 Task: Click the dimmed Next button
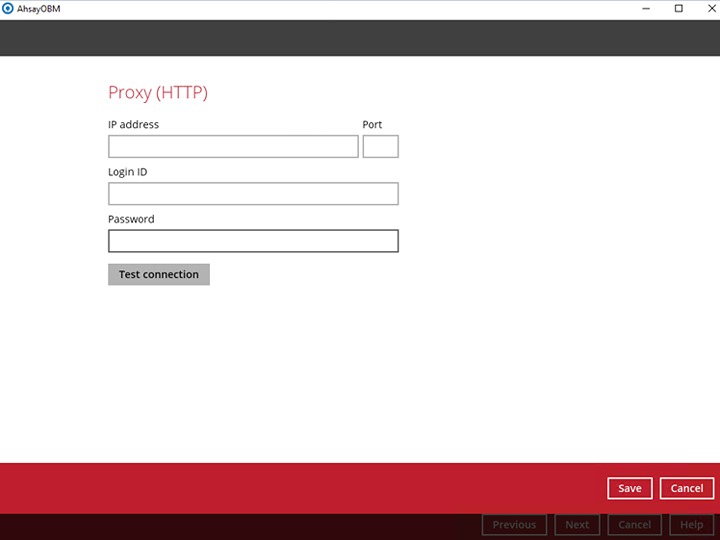(x=577, y=525)
